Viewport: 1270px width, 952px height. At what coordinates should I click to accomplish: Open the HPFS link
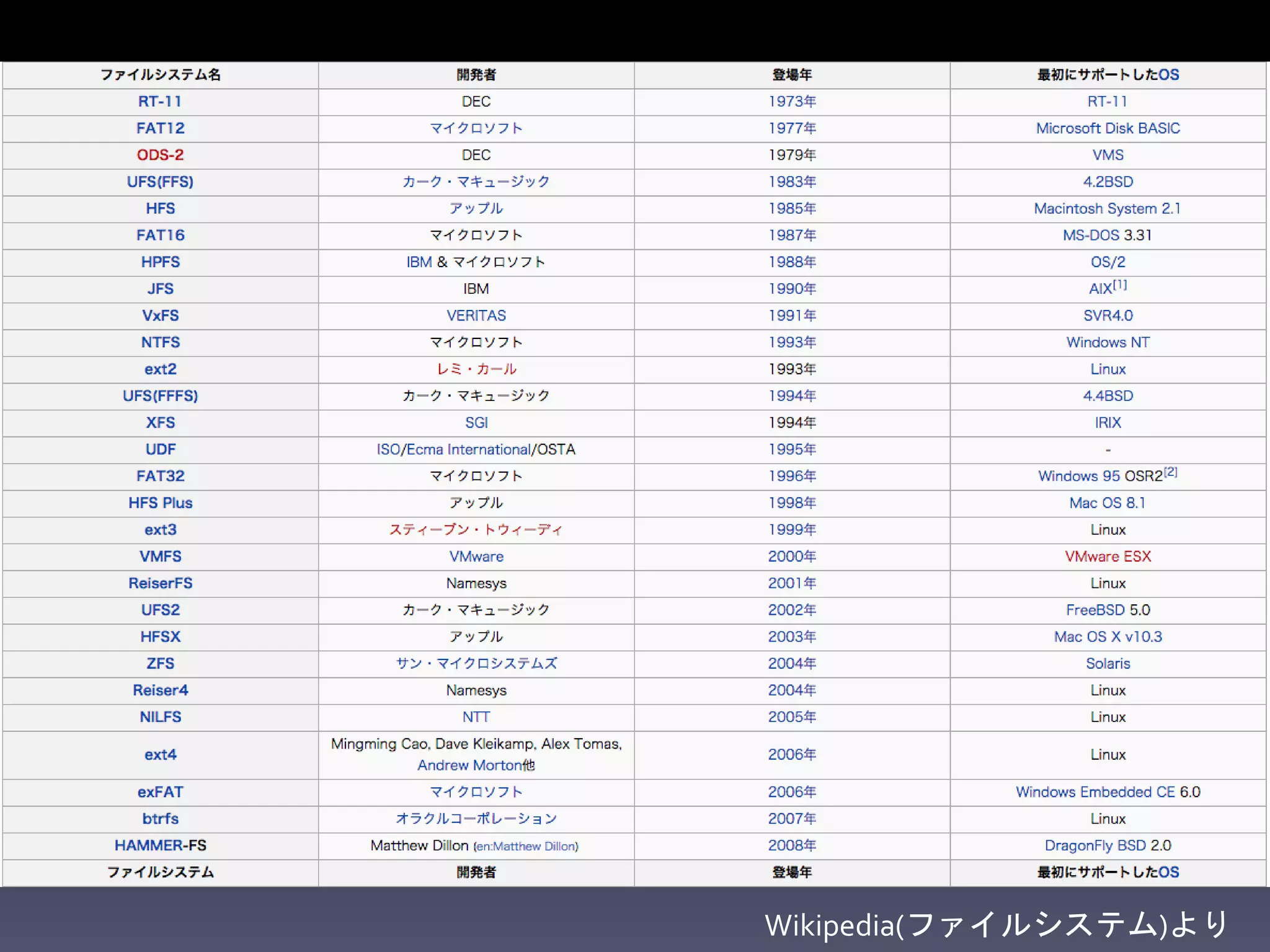point(160,262)
